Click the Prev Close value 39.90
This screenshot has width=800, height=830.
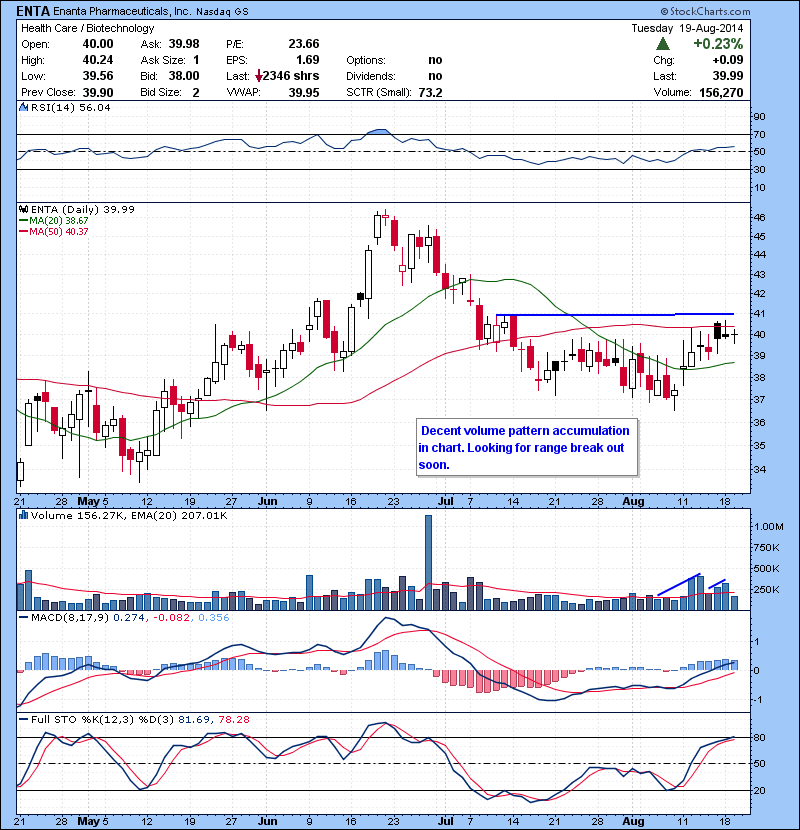(98, 92)
